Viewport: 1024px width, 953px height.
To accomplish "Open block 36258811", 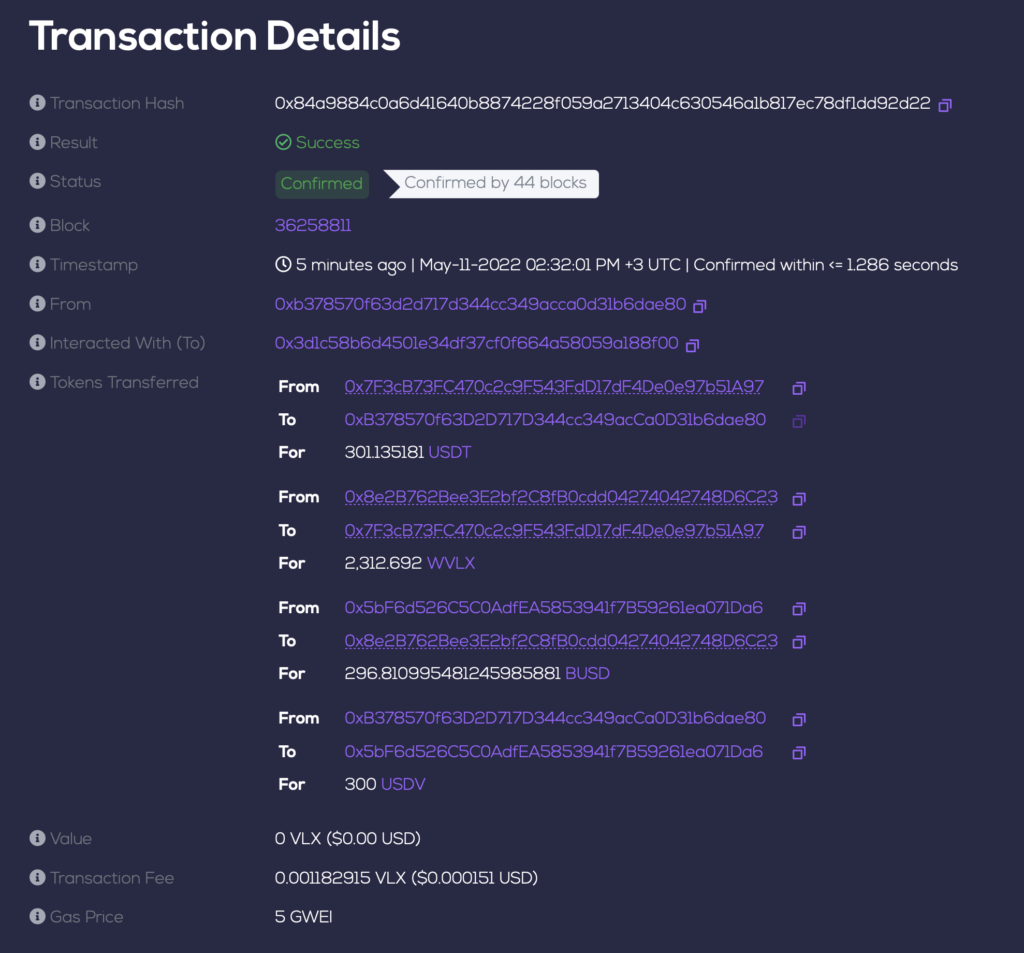I will click(x=313, y=226).
